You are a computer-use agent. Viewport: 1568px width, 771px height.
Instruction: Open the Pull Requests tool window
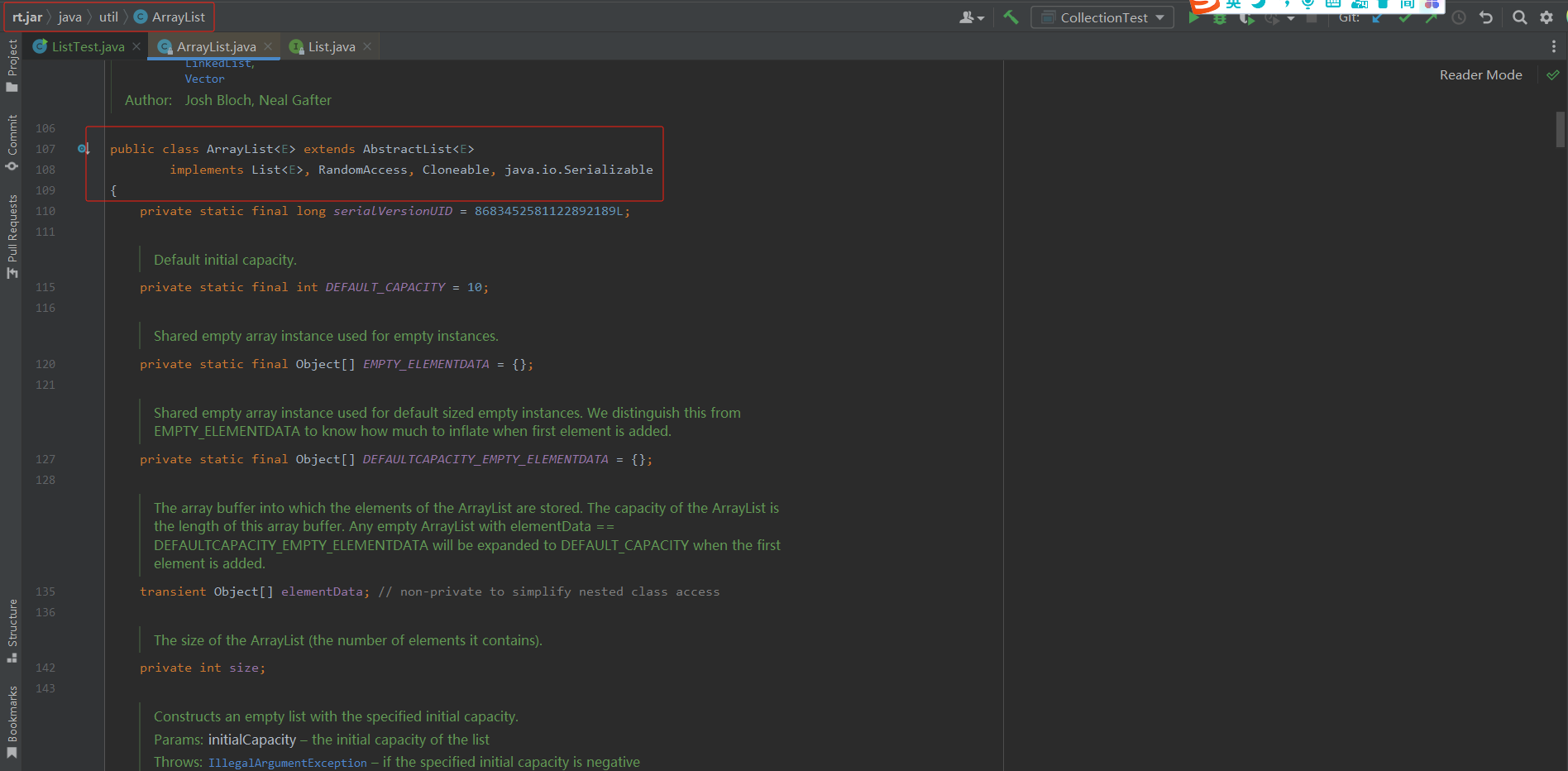pos(12,237)
